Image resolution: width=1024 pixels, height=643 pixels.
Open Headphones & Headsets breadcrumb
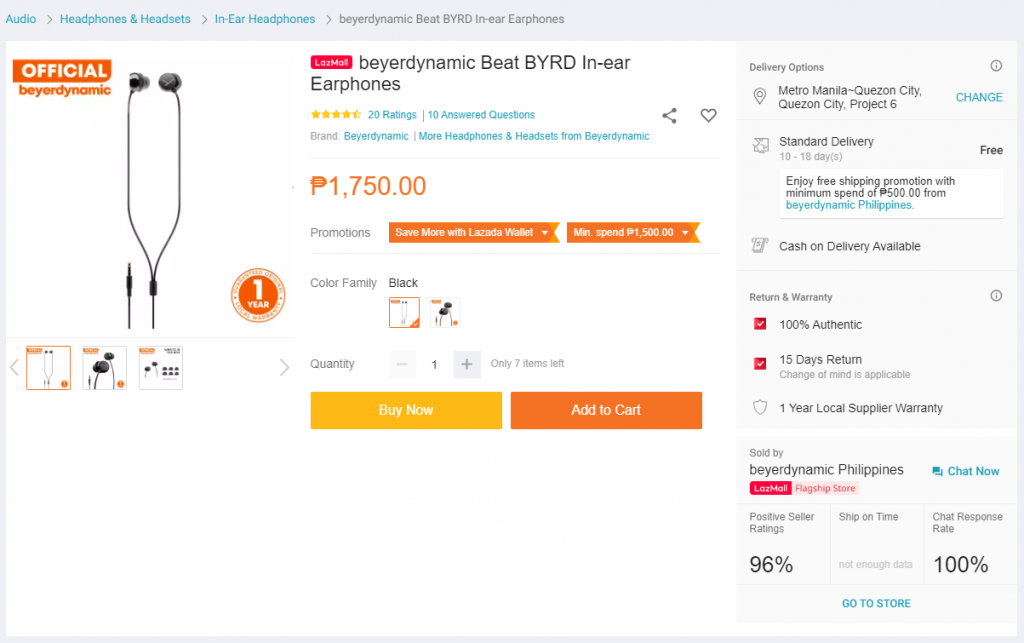point(125,19)
